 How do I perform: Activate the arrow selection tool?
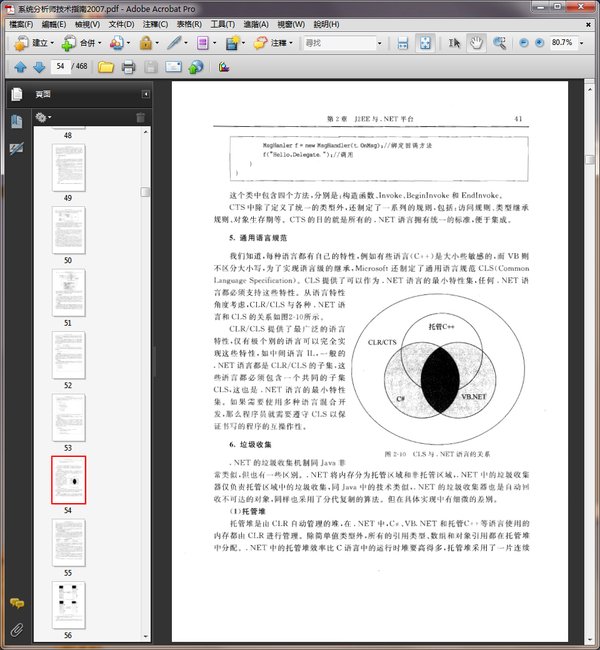454,43
